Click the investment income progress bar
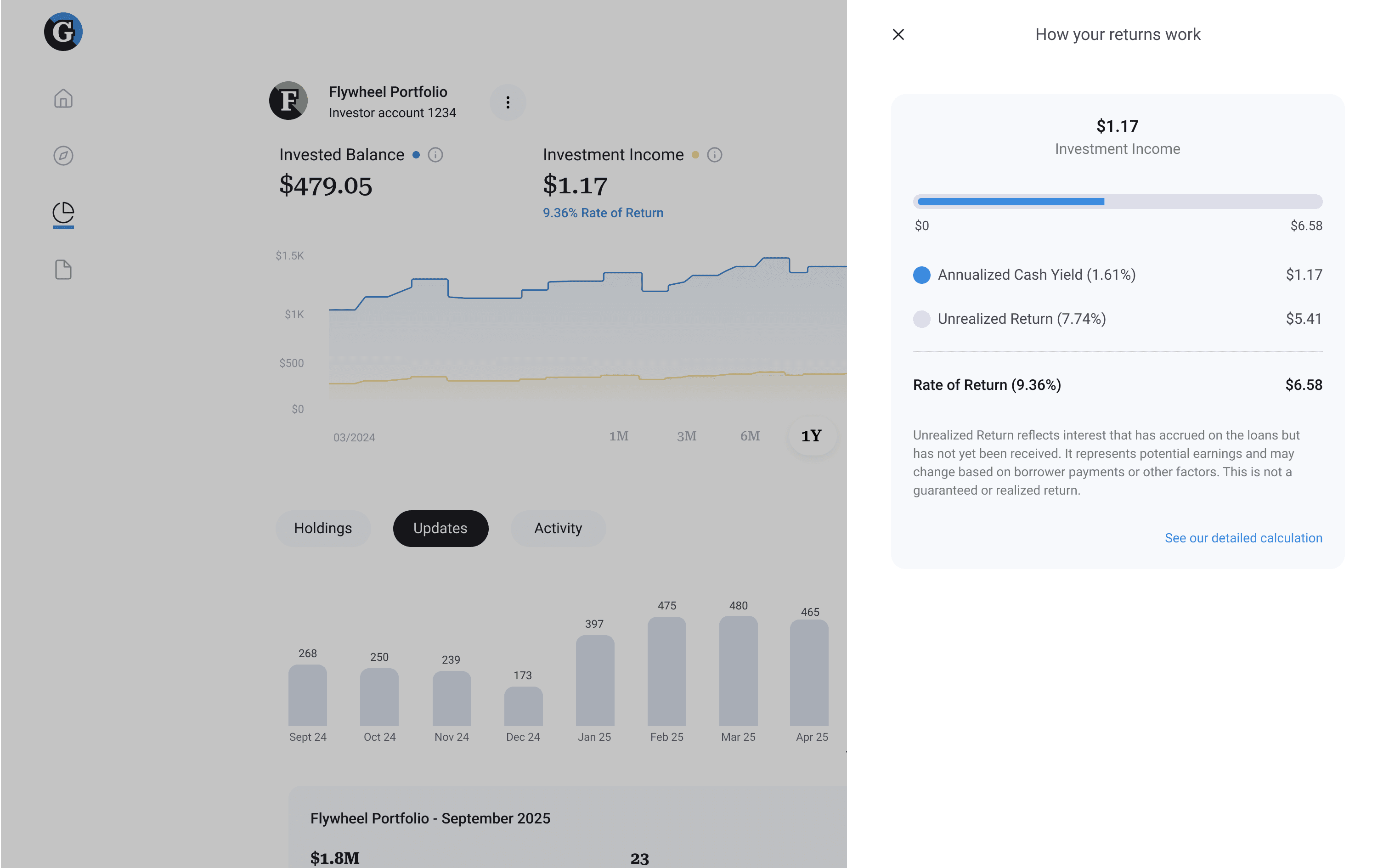 pyautogui.click(x=1118, y=202)
